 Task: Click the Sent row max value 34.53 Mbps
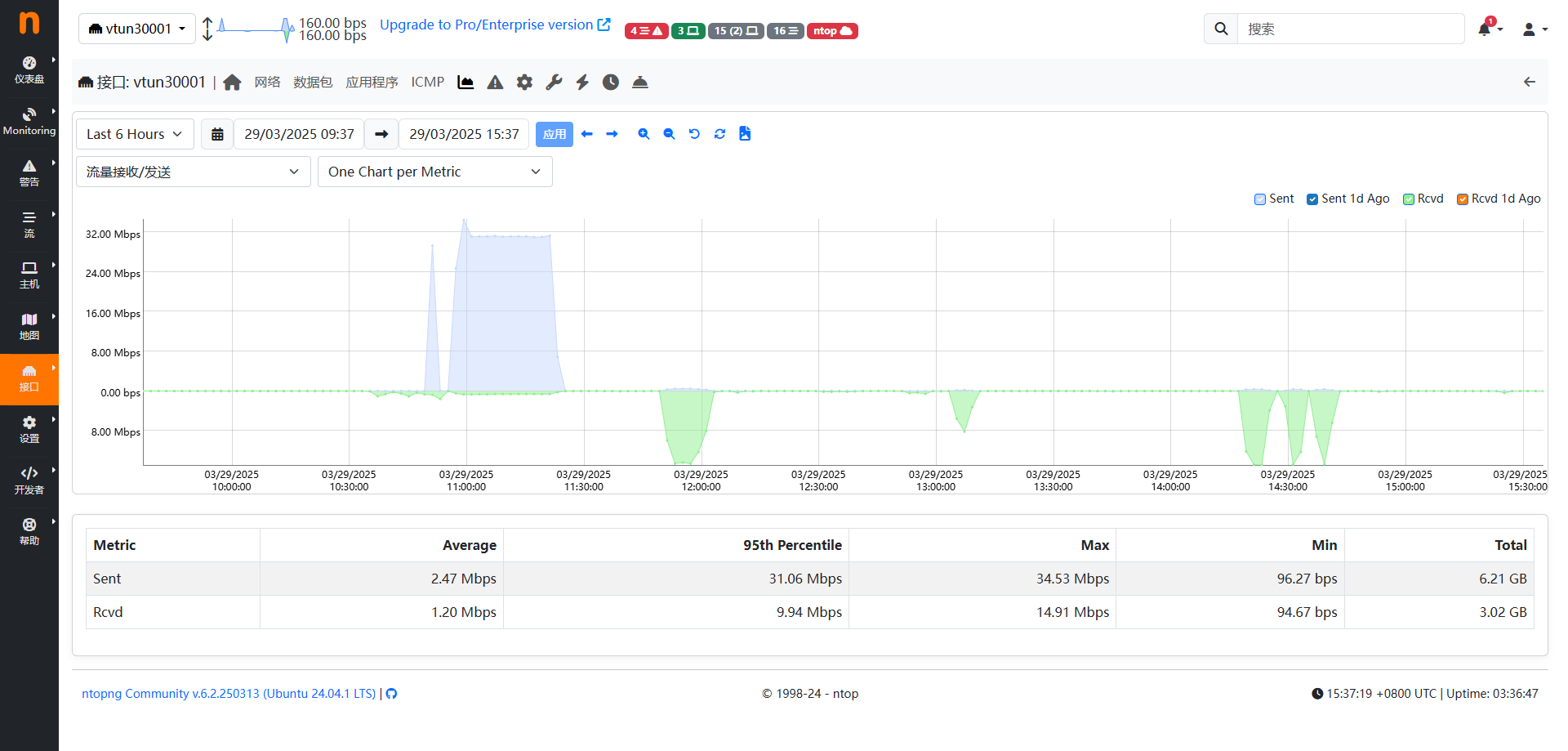pyautogui.click(x=1072, y=579)
